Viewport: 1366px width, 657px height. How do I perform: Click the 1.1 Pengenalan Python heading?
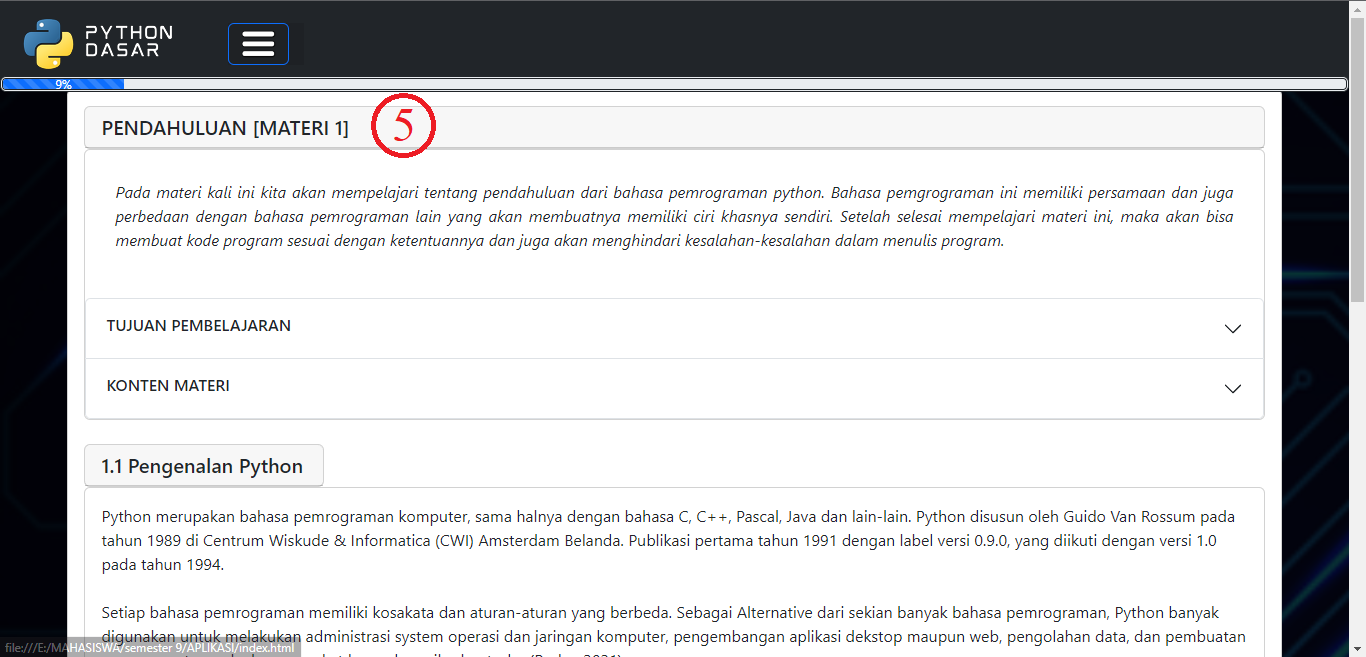[203, 466]
